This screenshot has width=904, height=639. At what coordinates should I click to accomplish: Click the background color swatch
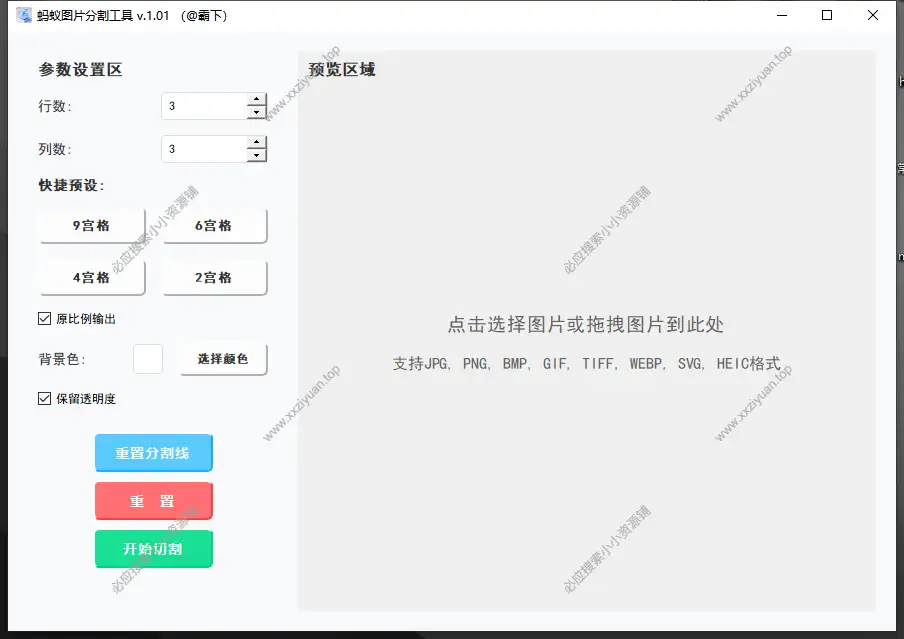147,358
